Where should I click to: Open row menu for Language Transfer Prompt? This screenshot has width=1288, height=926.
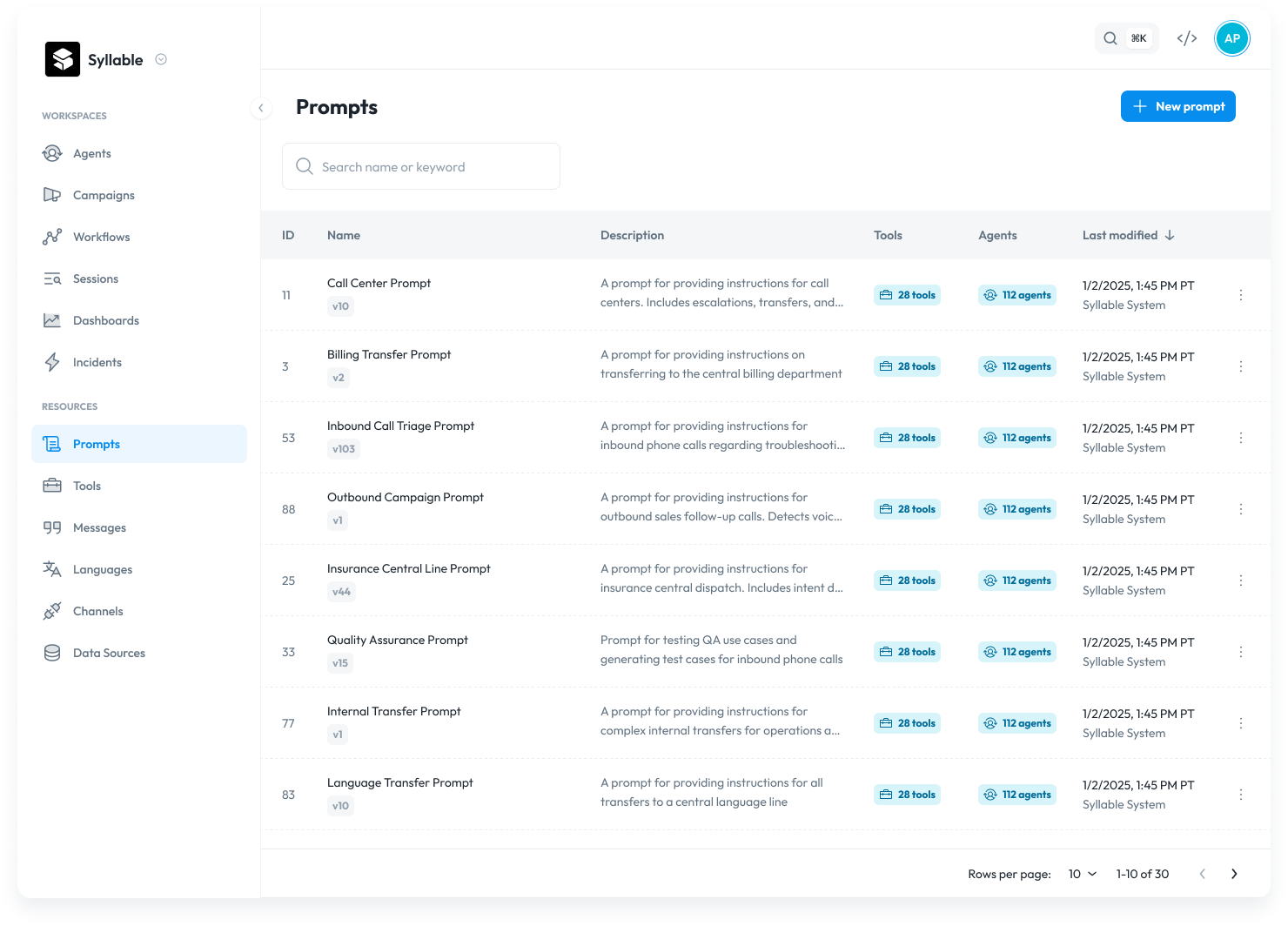pyautogui.click(x=1241, y=795)
